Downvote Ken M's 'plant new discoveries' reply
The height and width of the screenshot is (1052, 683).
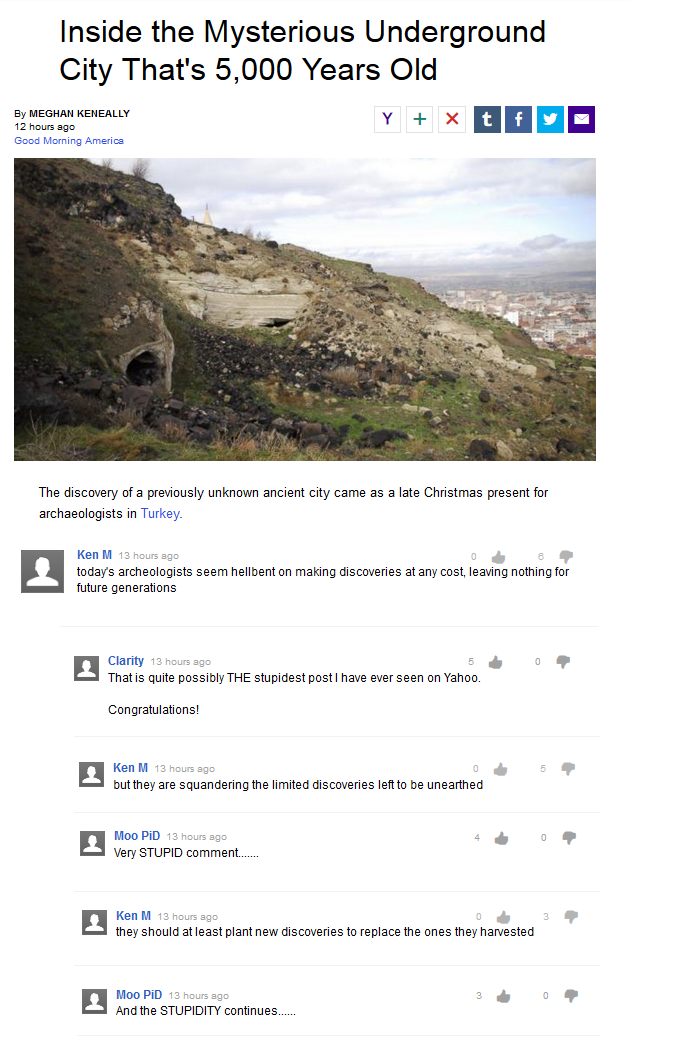click(571, 916)
